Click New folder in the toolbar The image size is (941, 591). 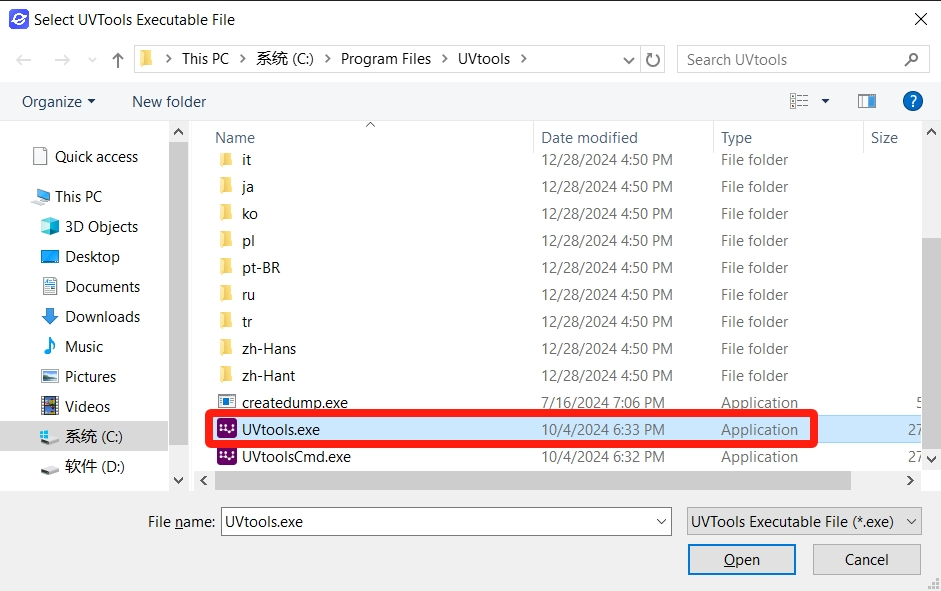[169, 102]
